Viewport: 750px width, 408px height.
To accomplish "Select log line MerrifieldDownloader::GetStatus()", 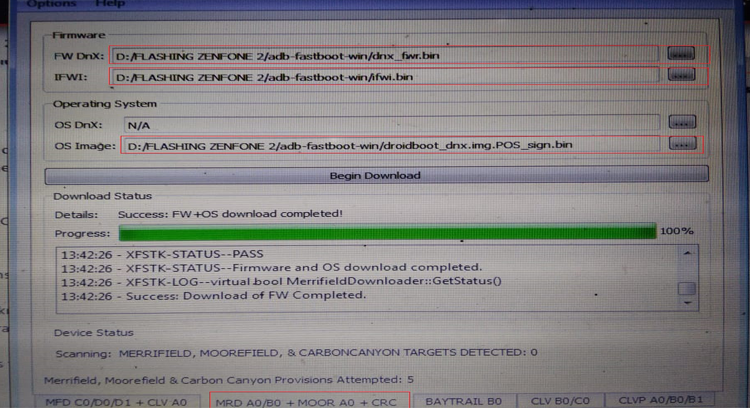I will (x=281, y=282).
